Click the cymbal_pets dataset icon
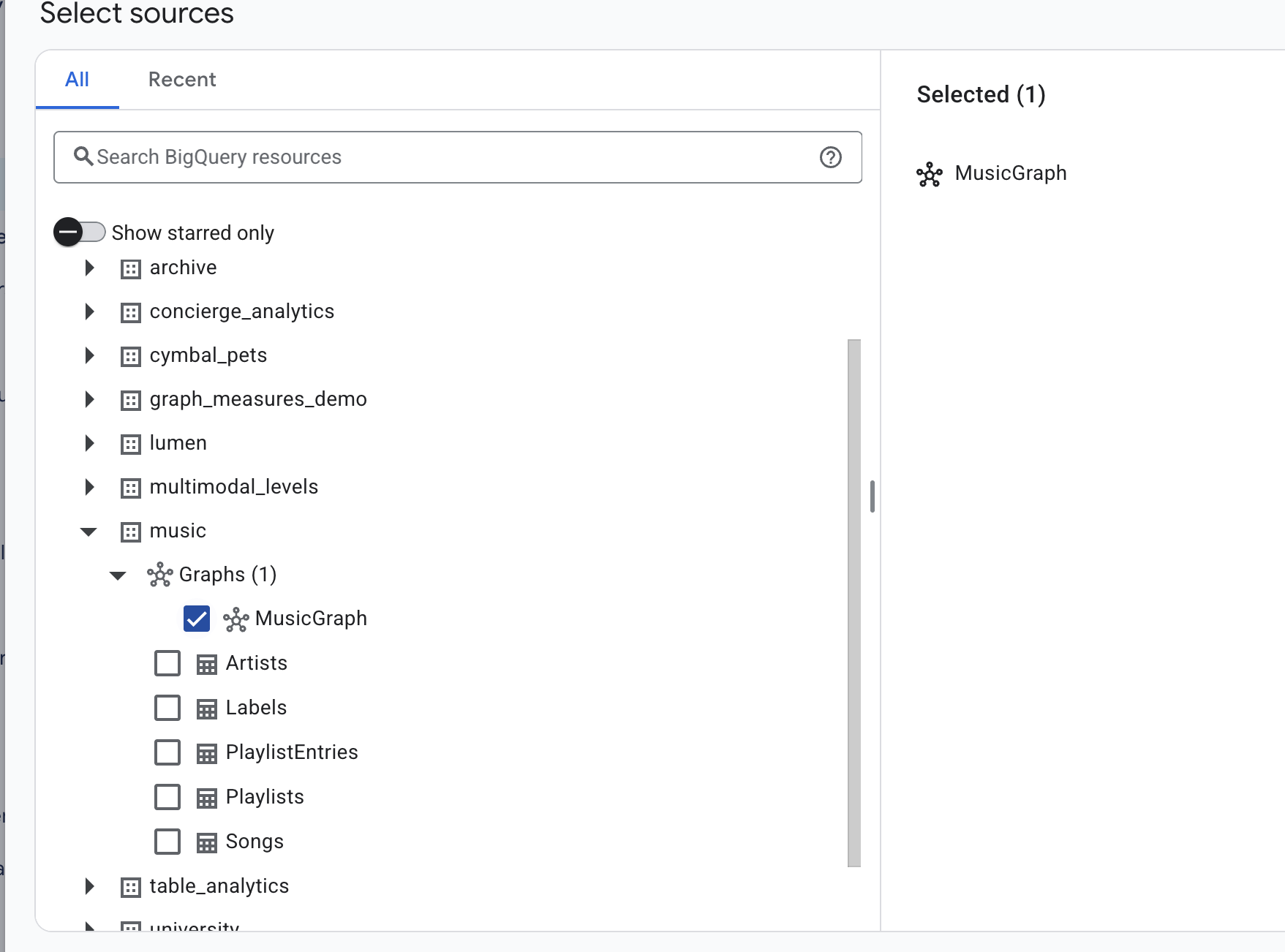Screen dimensions: 1285x952 (x=131, y=357)
